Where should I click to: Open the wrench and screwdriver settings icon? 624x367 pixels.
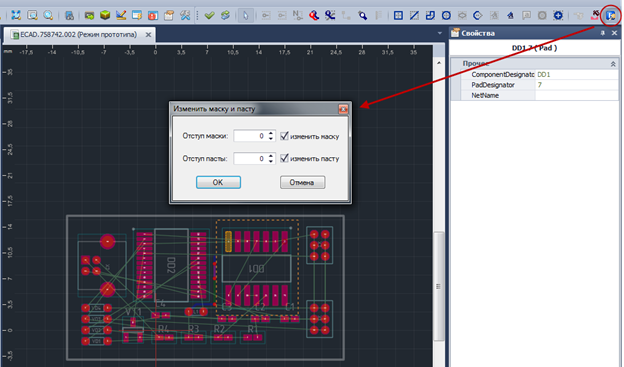point(185,15)
